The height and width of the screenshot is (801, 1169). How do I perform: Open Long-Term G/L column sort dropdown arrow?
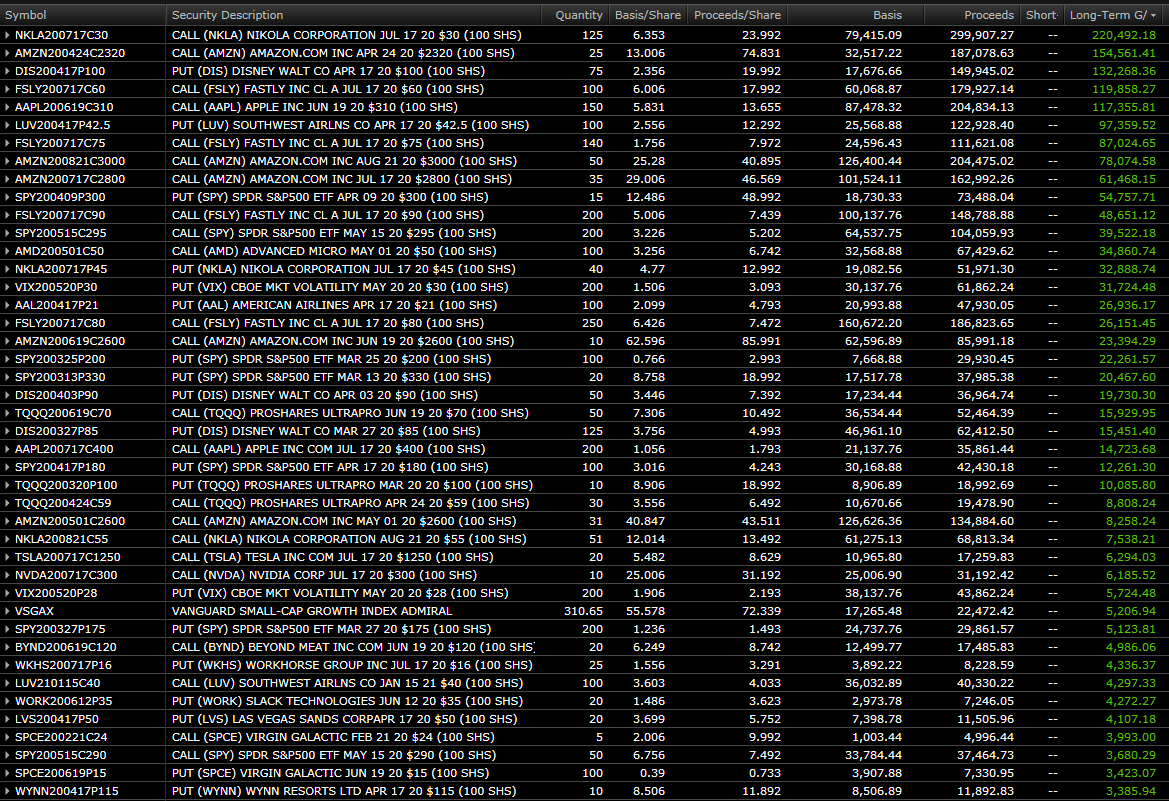[x=1153, y=16]
